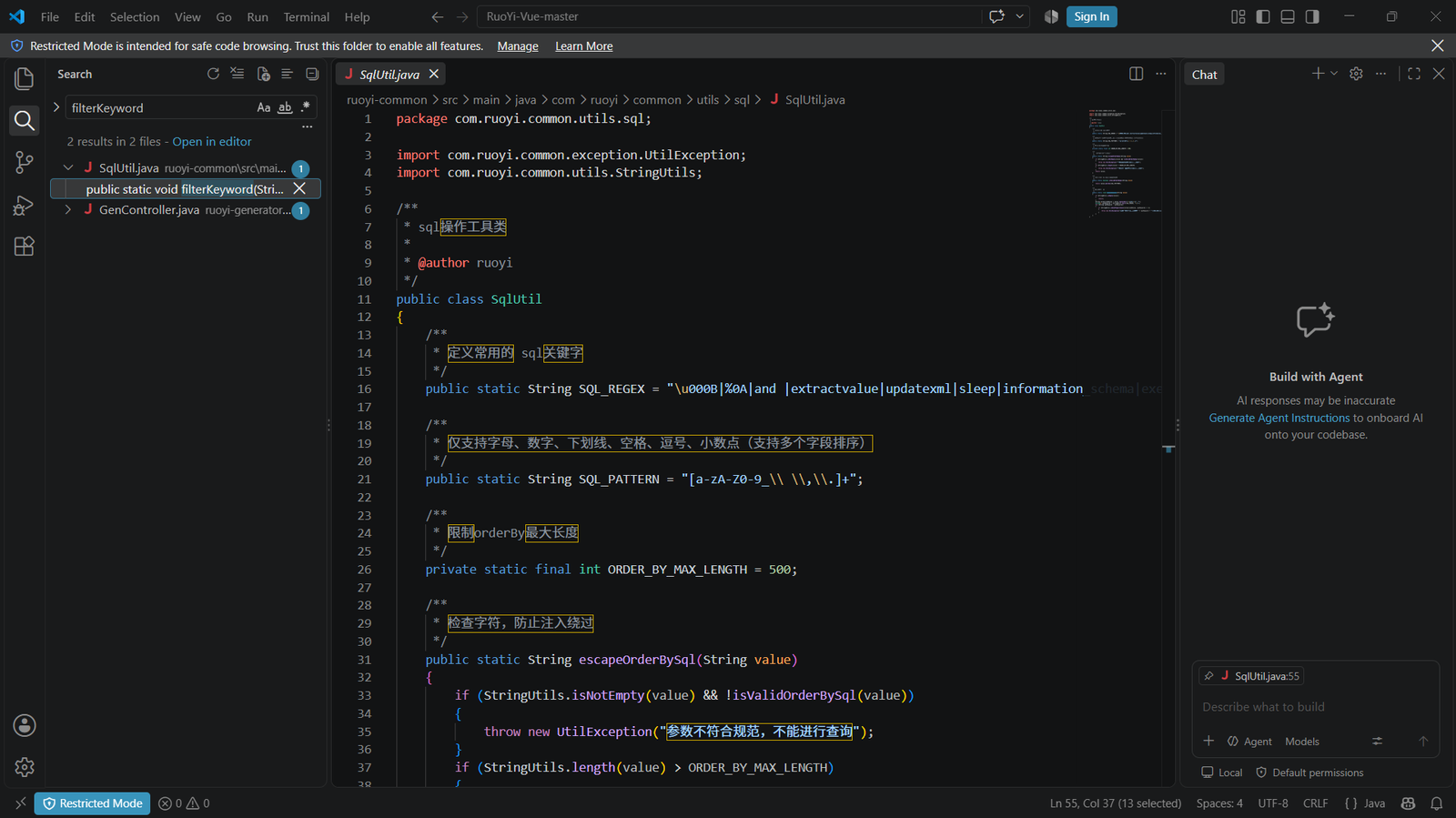The width and height of the screenshot is (1456, 818).
Task: Click the send arrow in chat input
Action: click(1423, 741)
